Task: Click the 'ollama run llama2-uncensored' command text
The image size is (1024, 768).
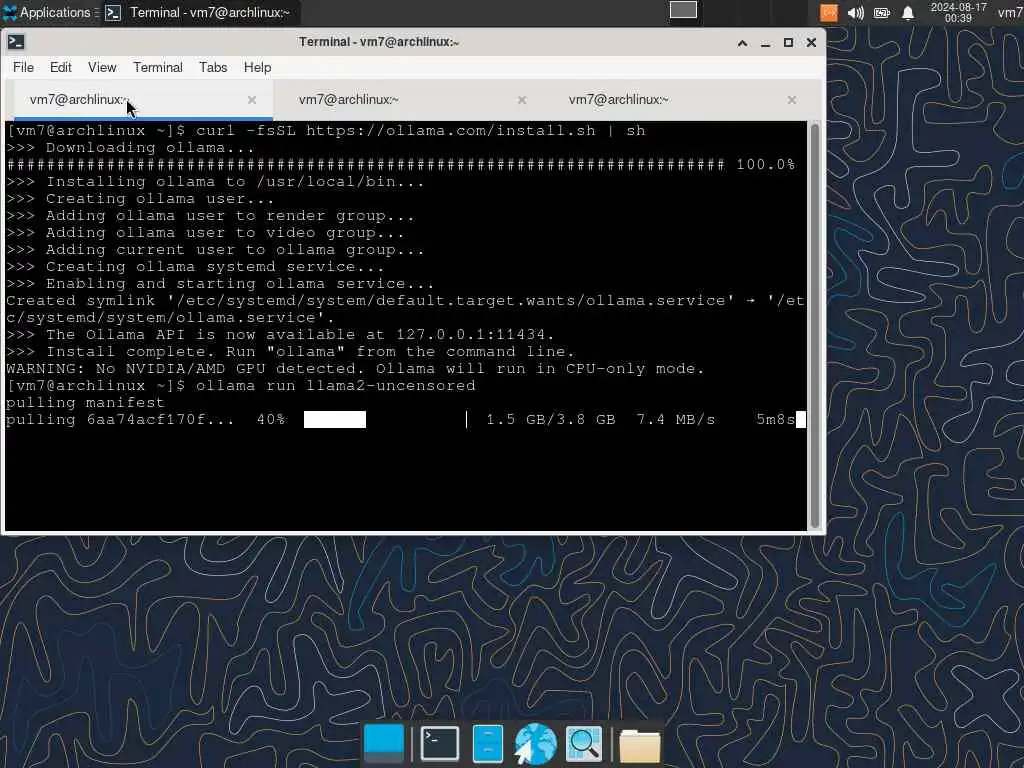Action: coord(336,386)
